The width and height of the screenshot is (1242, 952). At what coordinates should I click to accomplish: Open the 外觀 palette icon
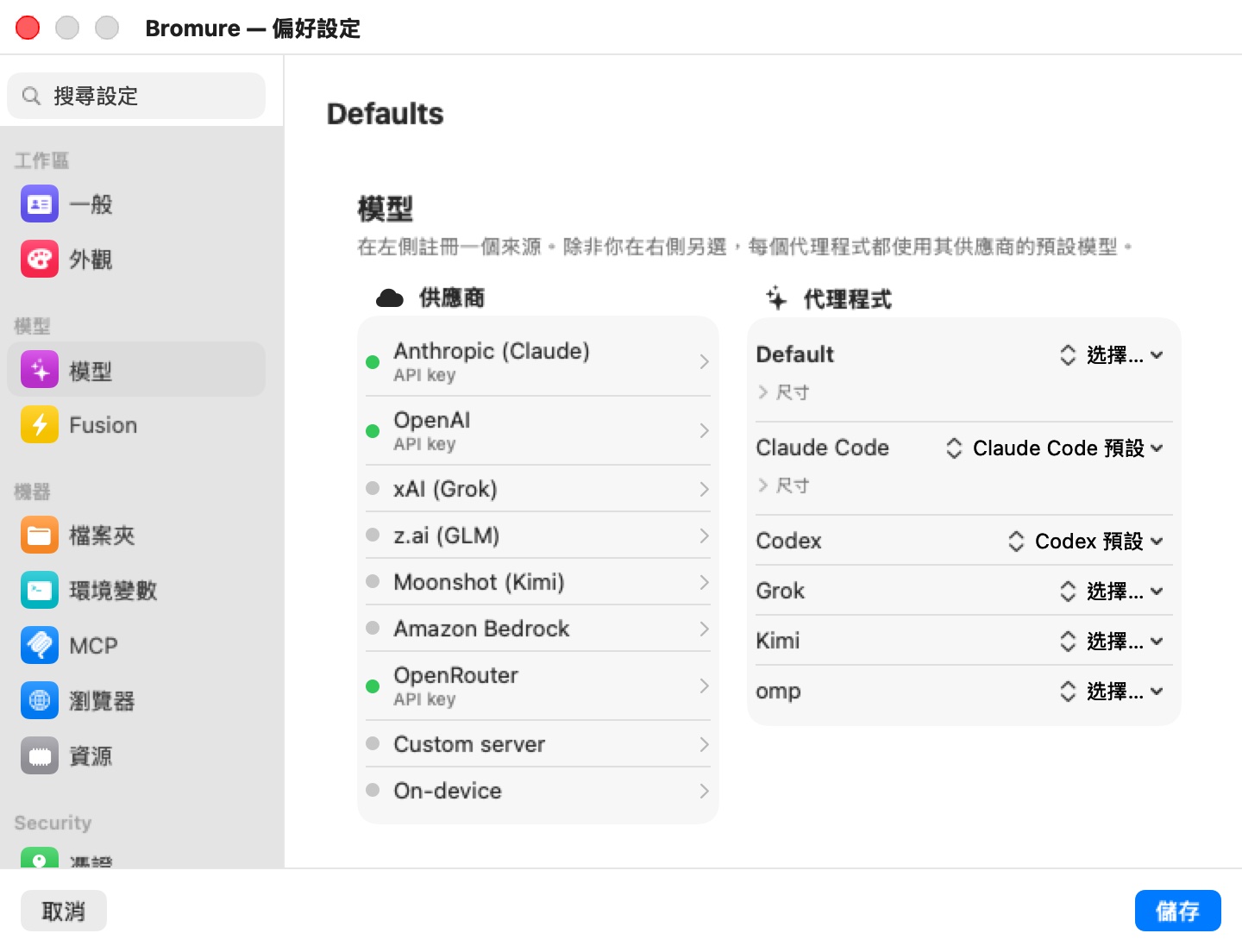click(40, 260)
